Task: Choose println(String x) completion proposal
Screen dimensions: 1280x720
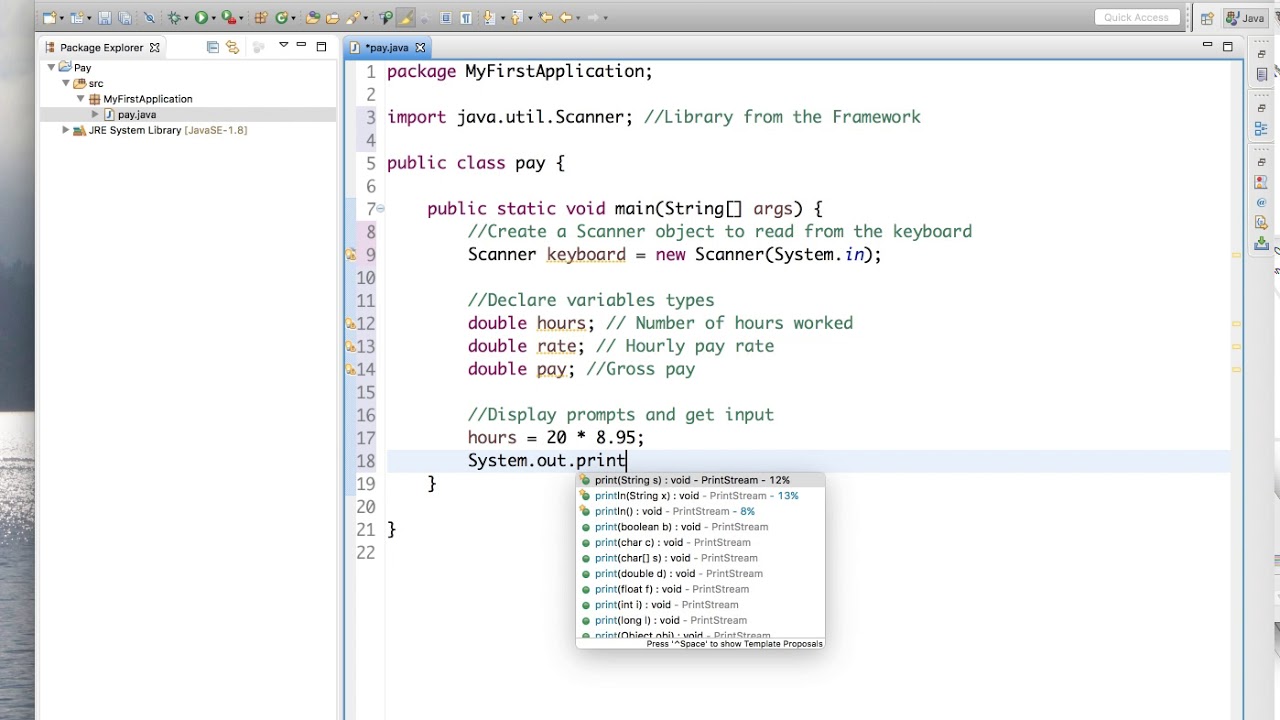Action: tap(700, 496)
